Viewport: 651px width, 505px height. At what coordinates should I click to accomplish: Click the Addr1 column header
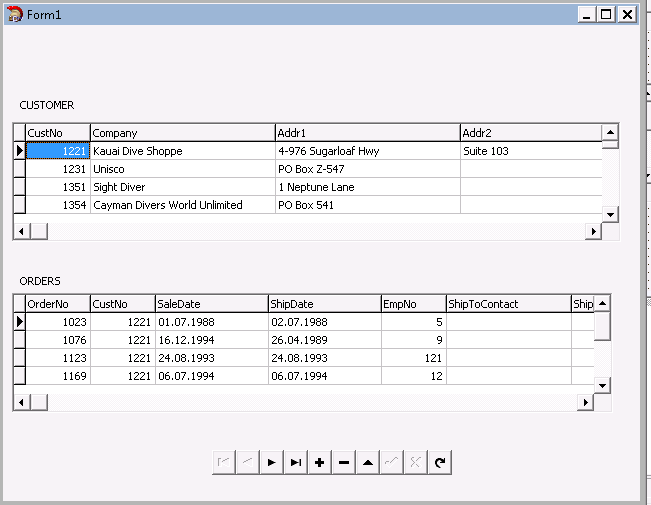[x=368, y=133]
